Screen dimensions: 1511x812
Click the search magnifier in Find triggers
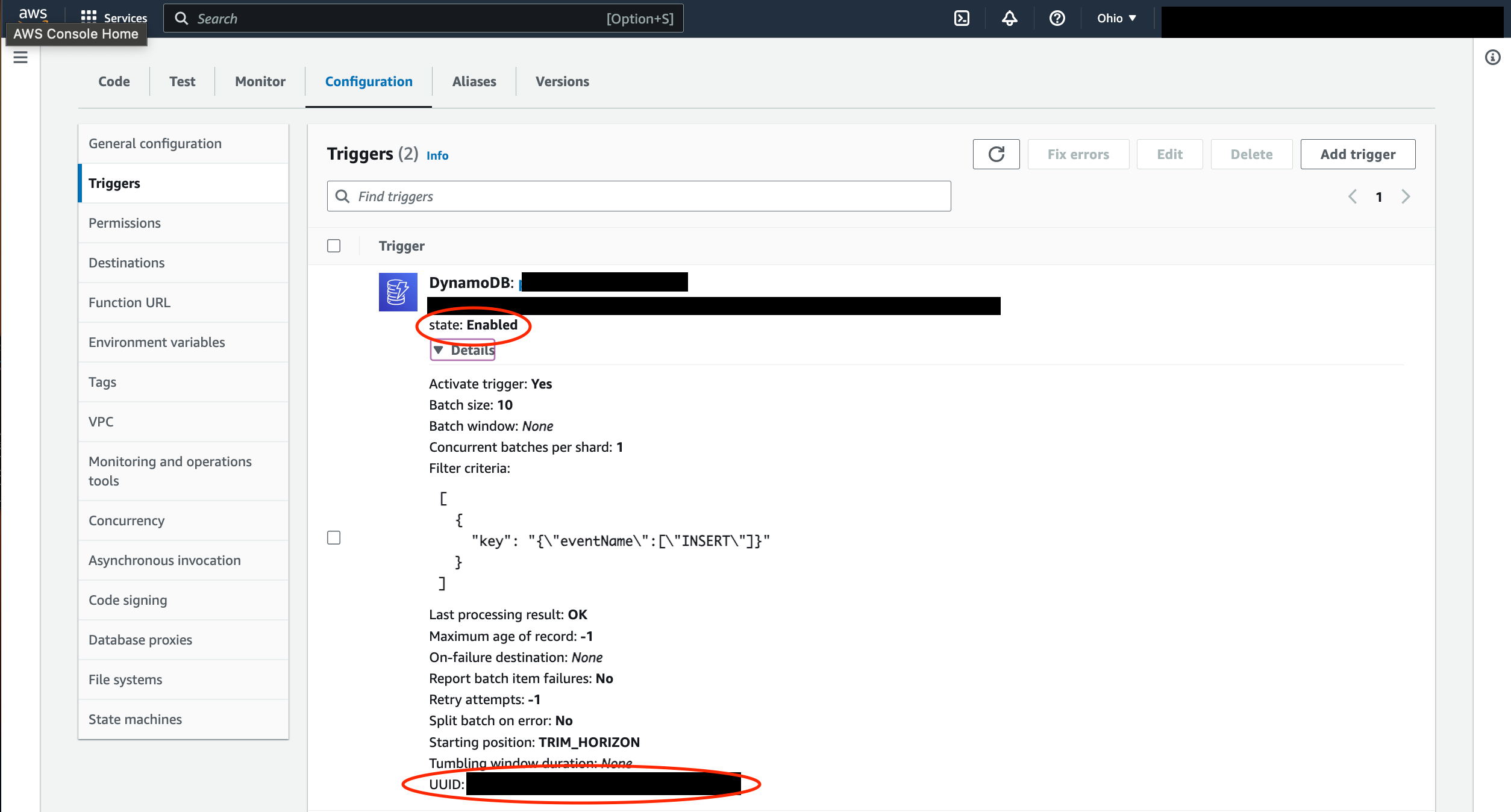click(342, 196)
